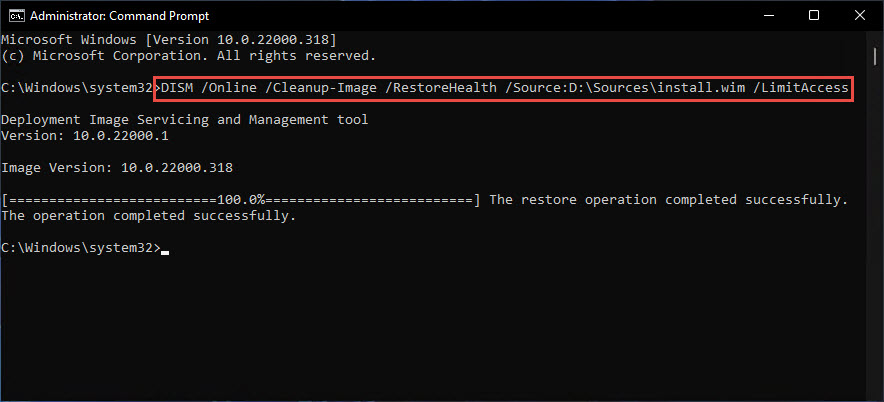Click the DISM keyword in the command
Screen dimensions: 884x402
tap(176, 88)
